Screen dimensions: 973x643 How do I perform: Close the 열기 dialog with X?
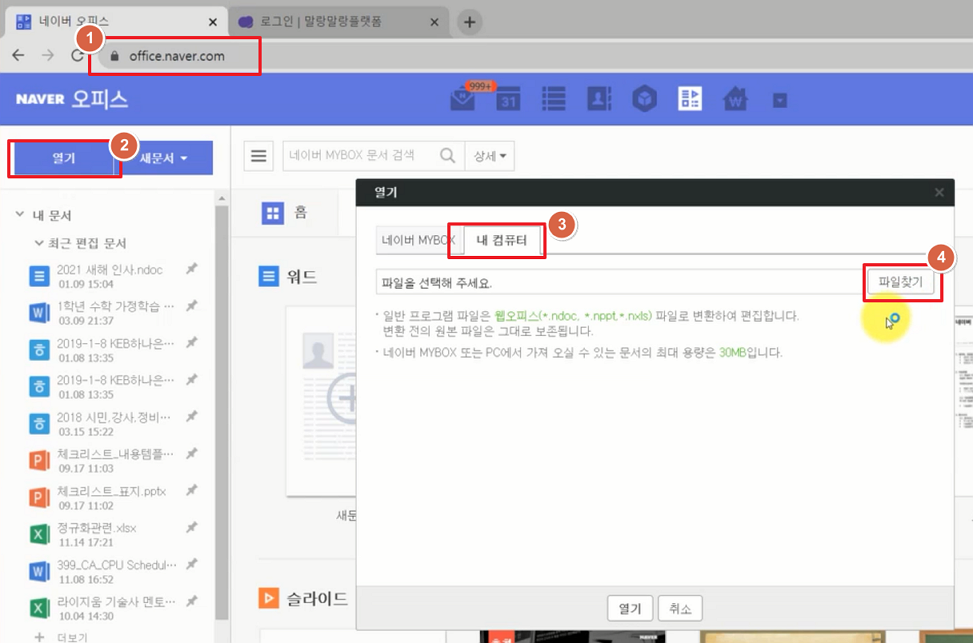click(939, 192)
